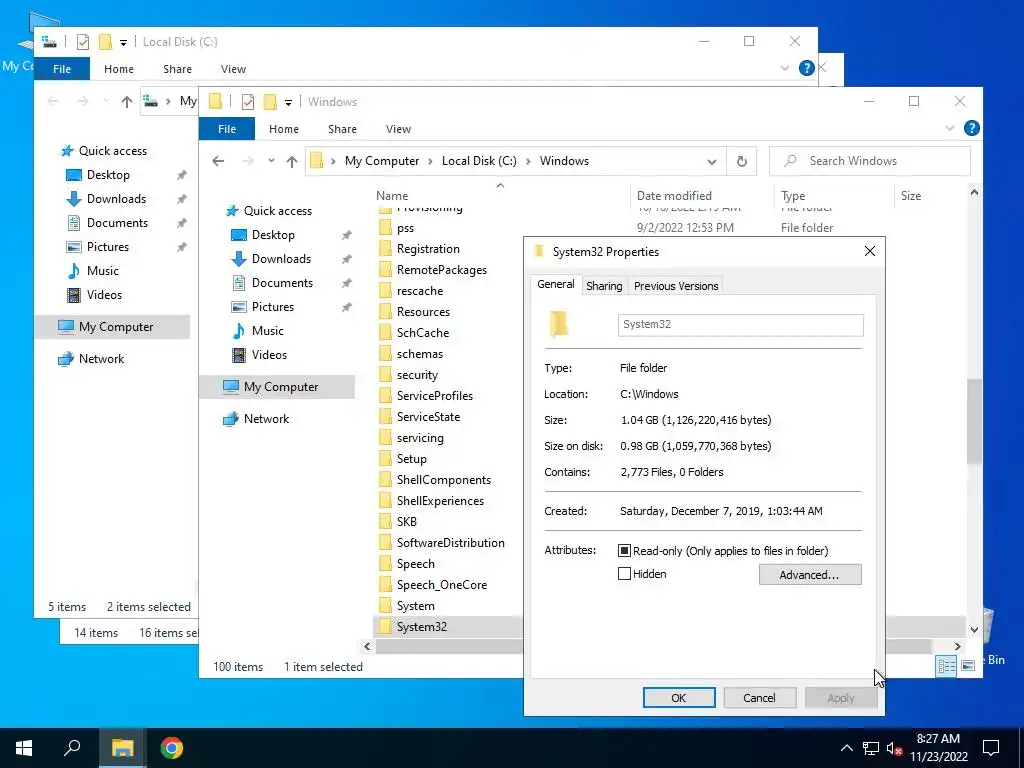Open the notification center
The height and width of the screenshot is (768, 1024).
point(991,748)
